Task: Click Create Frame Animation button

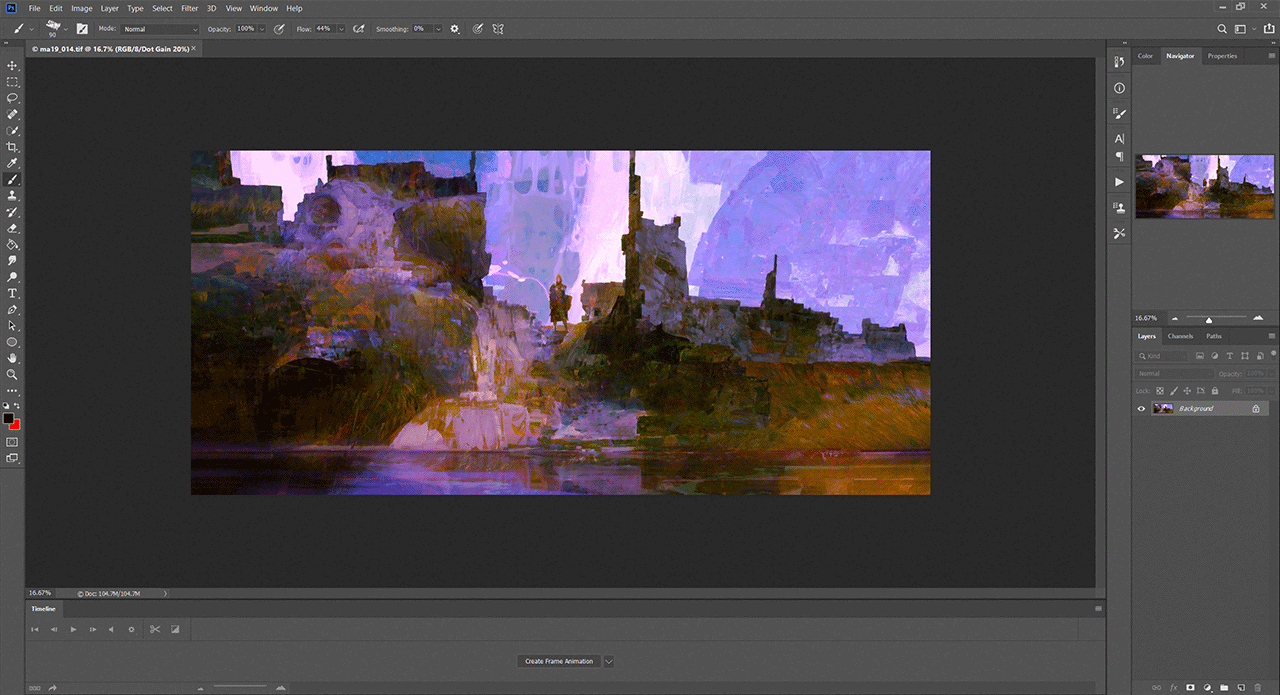Action: click(x=559, y=661)
